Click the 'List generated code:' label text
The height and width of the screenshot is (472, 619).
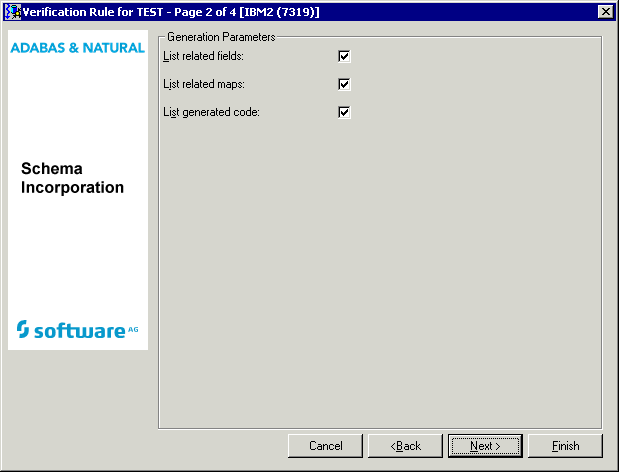point(211,112)
